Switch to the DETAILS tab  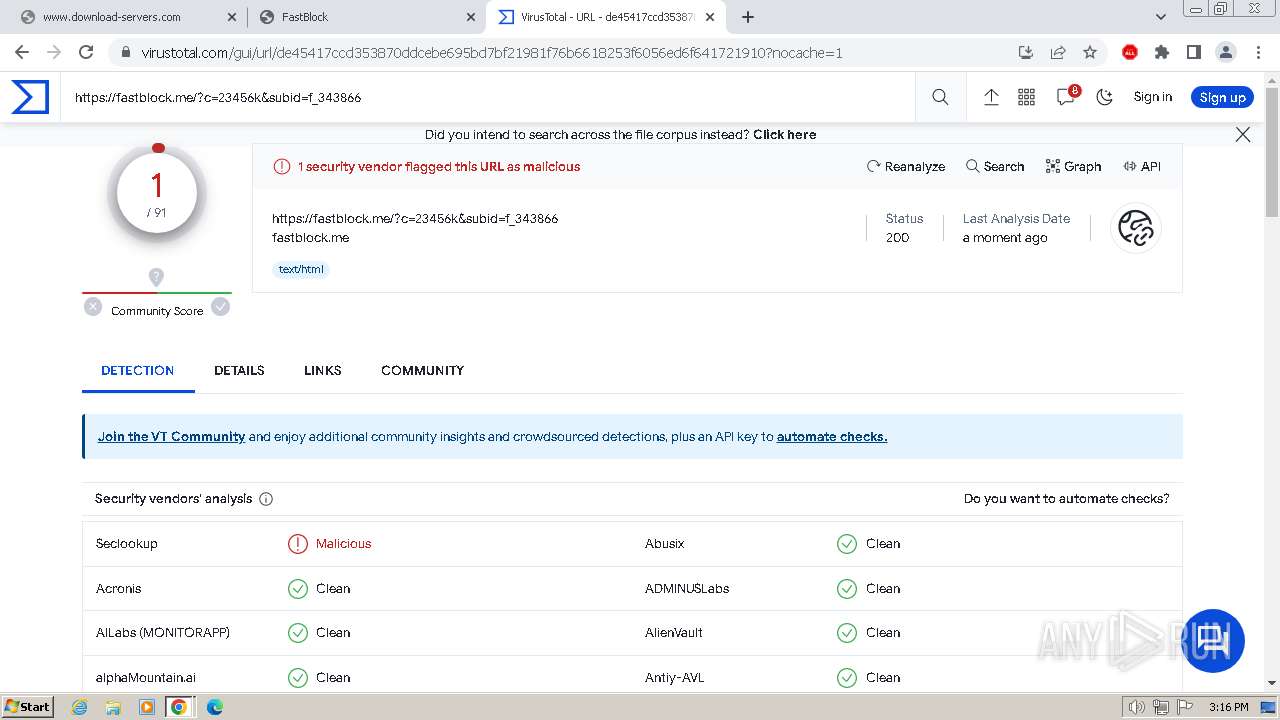tap(239, 370)
